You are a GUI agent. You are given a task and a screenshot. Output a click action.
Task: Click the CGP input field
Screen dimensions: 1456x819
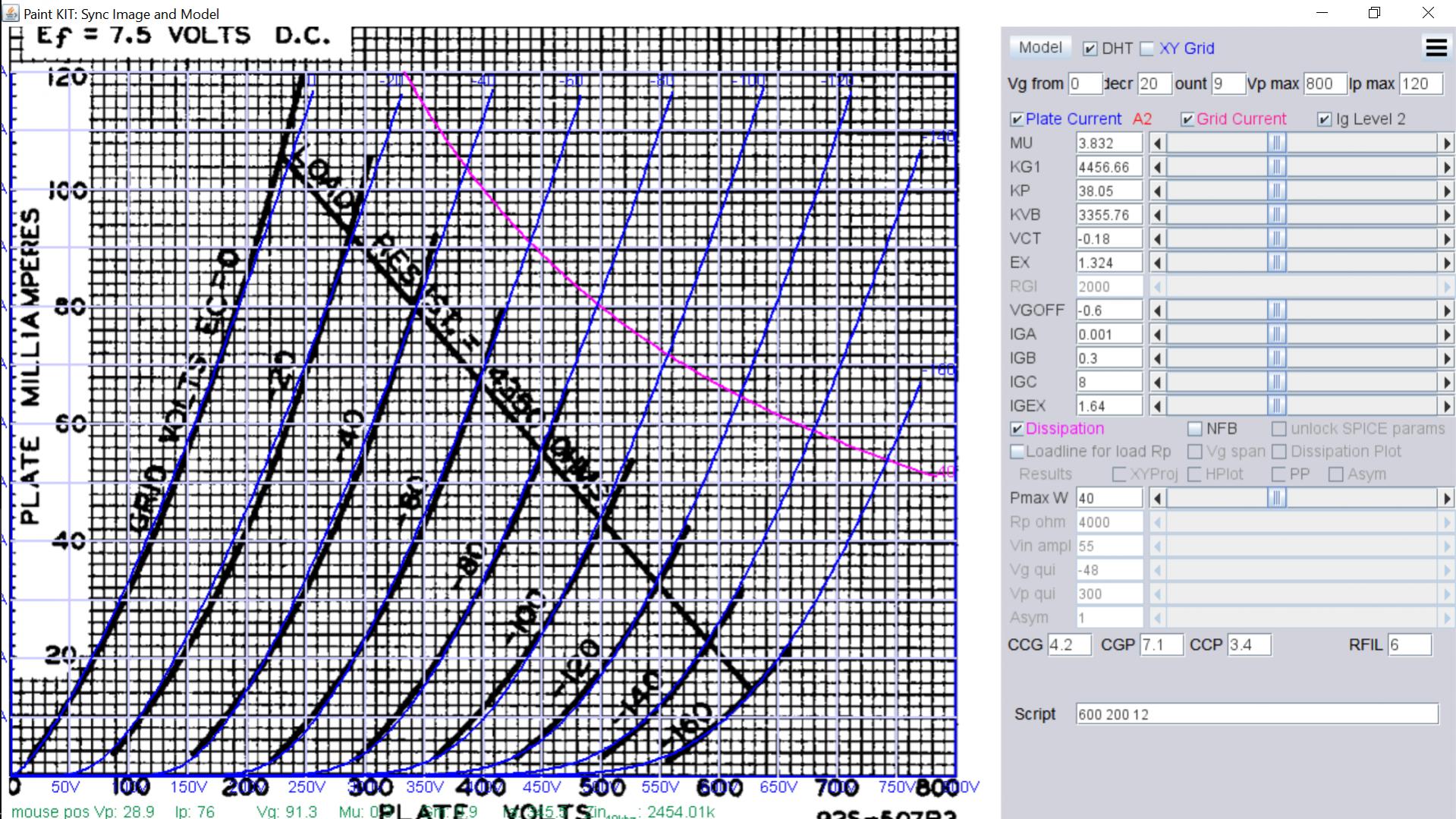(x=1162, y=645)
